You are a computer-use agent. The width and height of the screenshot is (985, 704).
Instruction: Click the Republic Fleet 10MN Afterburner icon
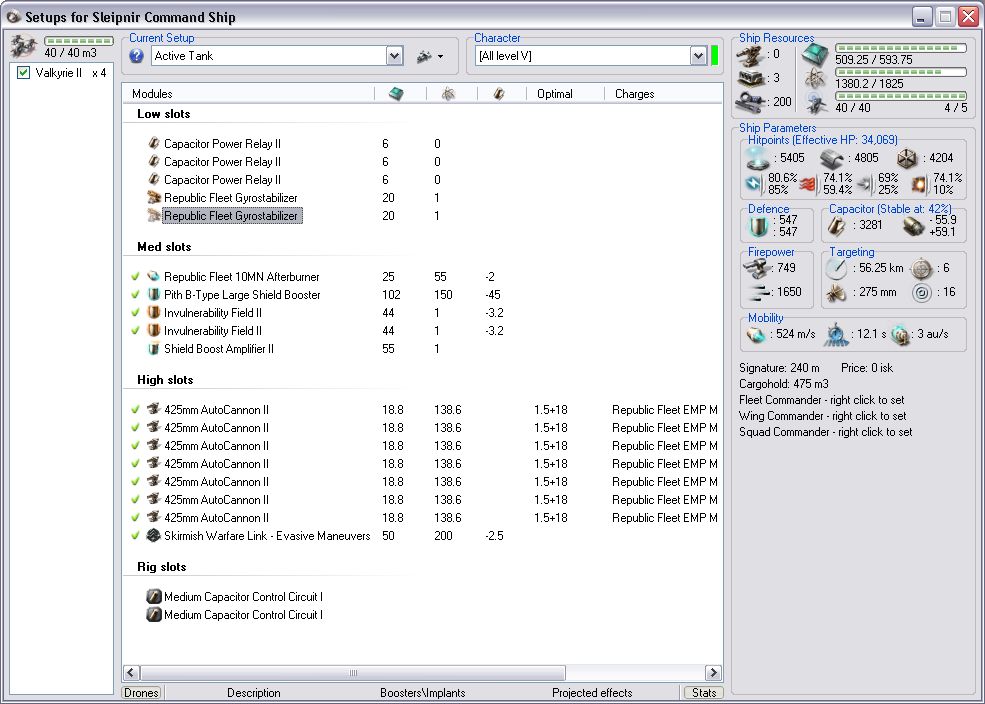pyautogui.click(x=153, y=277)
